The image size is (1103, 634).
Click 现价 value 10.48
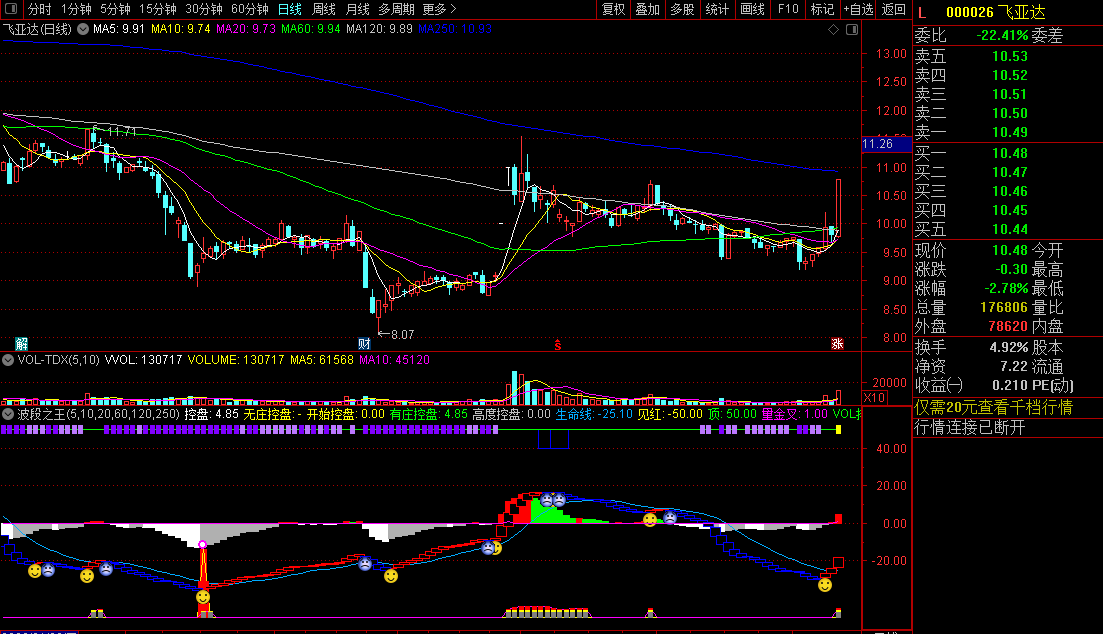pos(1009,251)
